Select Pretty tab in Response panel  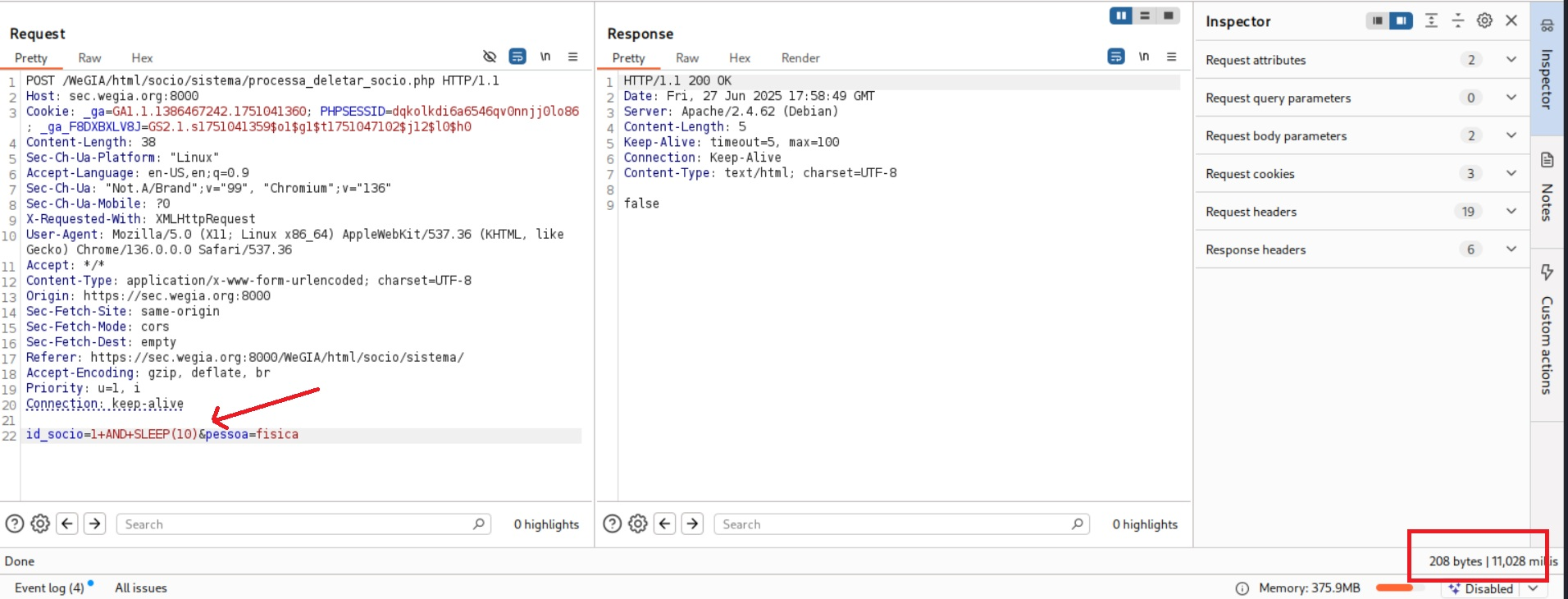tap(629, 58)
